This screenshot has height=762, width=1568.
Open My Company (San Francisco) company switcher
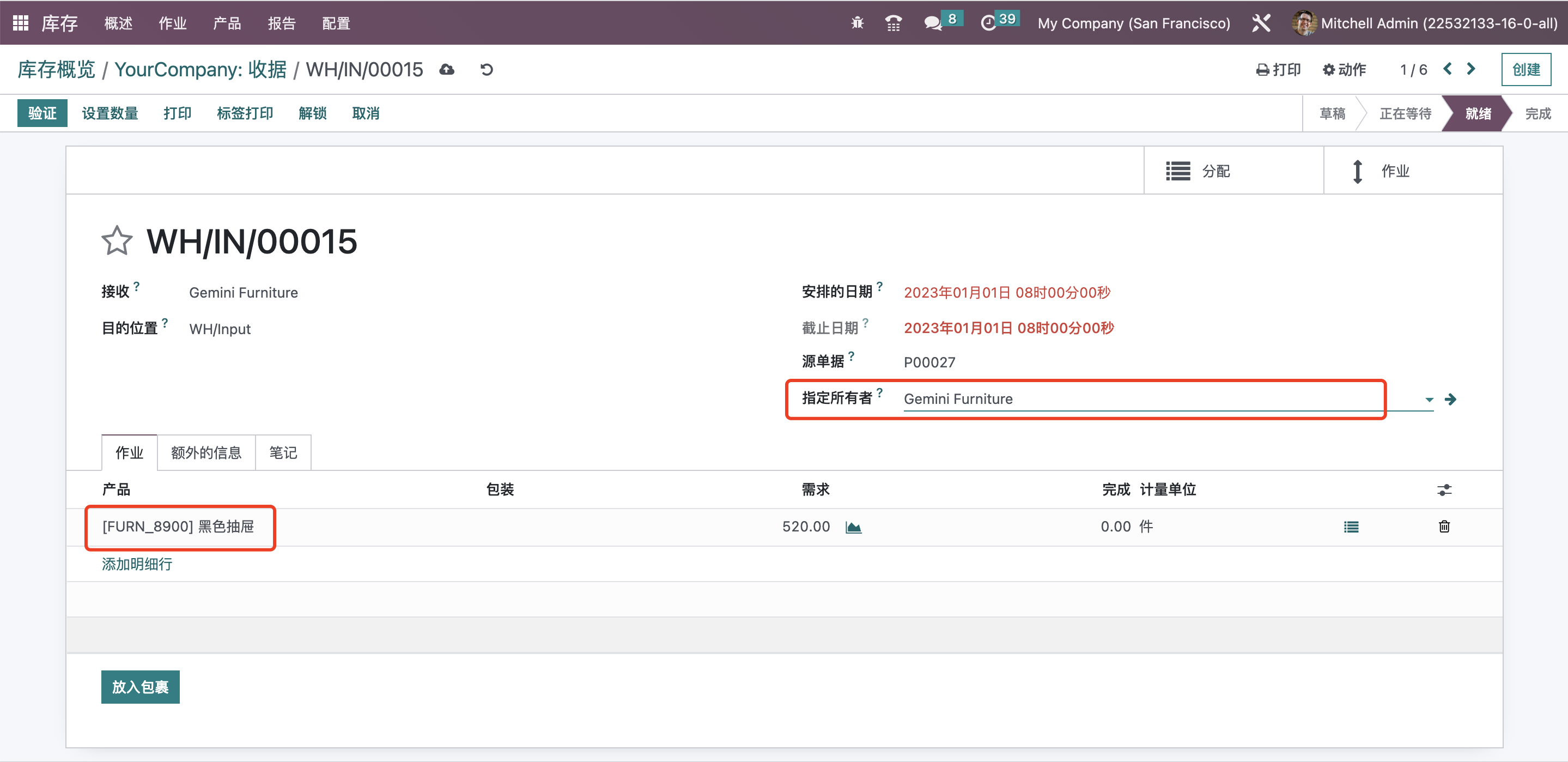(1133, 23)
